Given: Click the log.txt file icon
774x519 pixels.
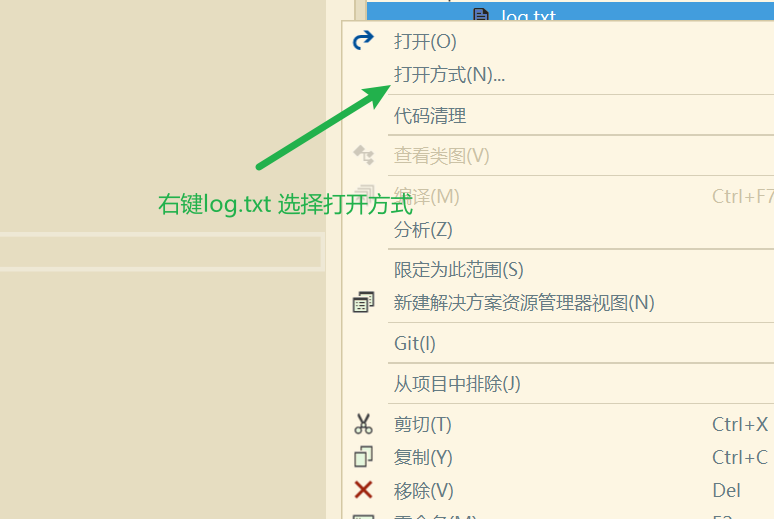Looking at the screenshot, I should coord(481,15).
